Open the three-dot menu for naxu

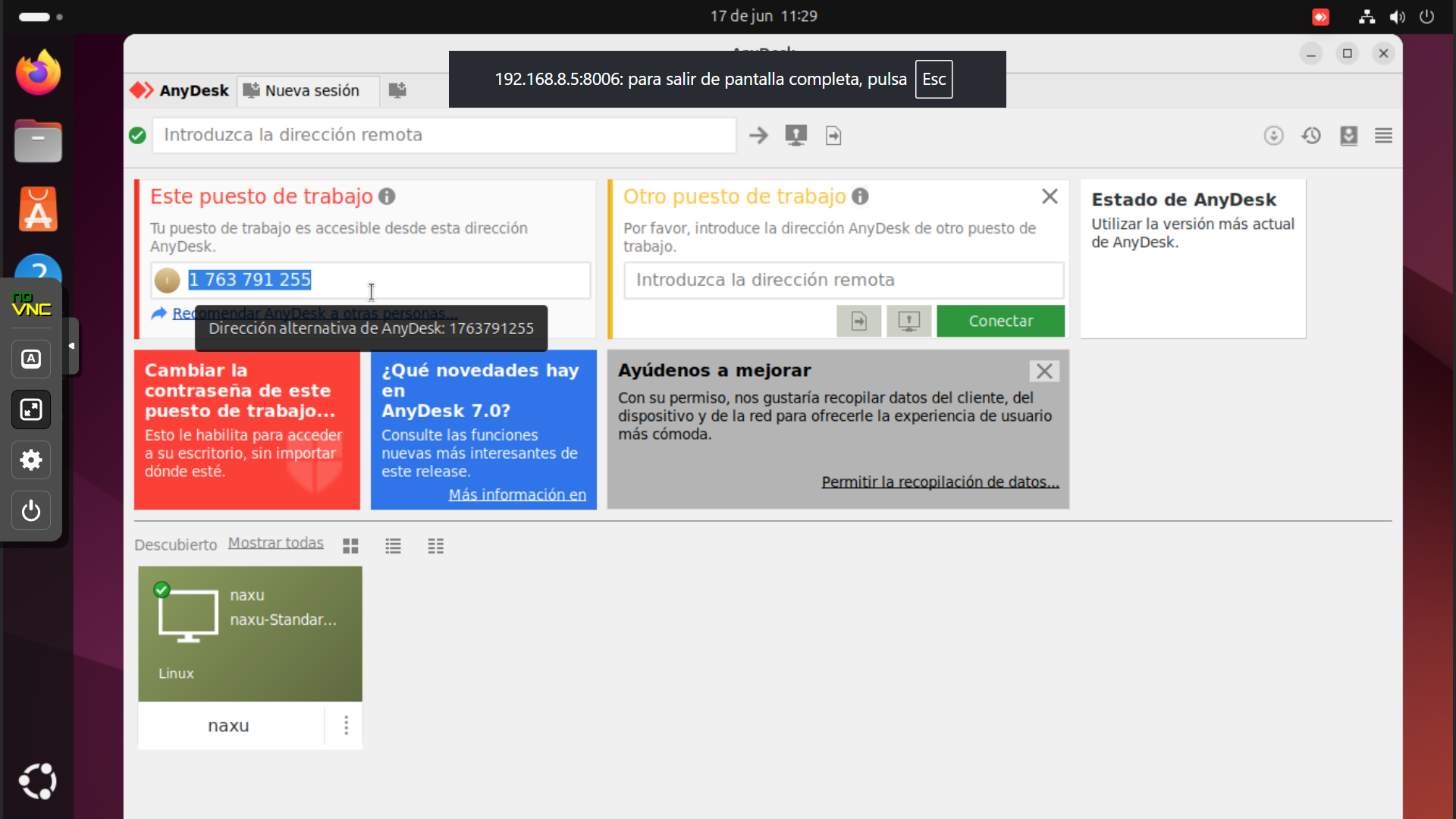346,726
